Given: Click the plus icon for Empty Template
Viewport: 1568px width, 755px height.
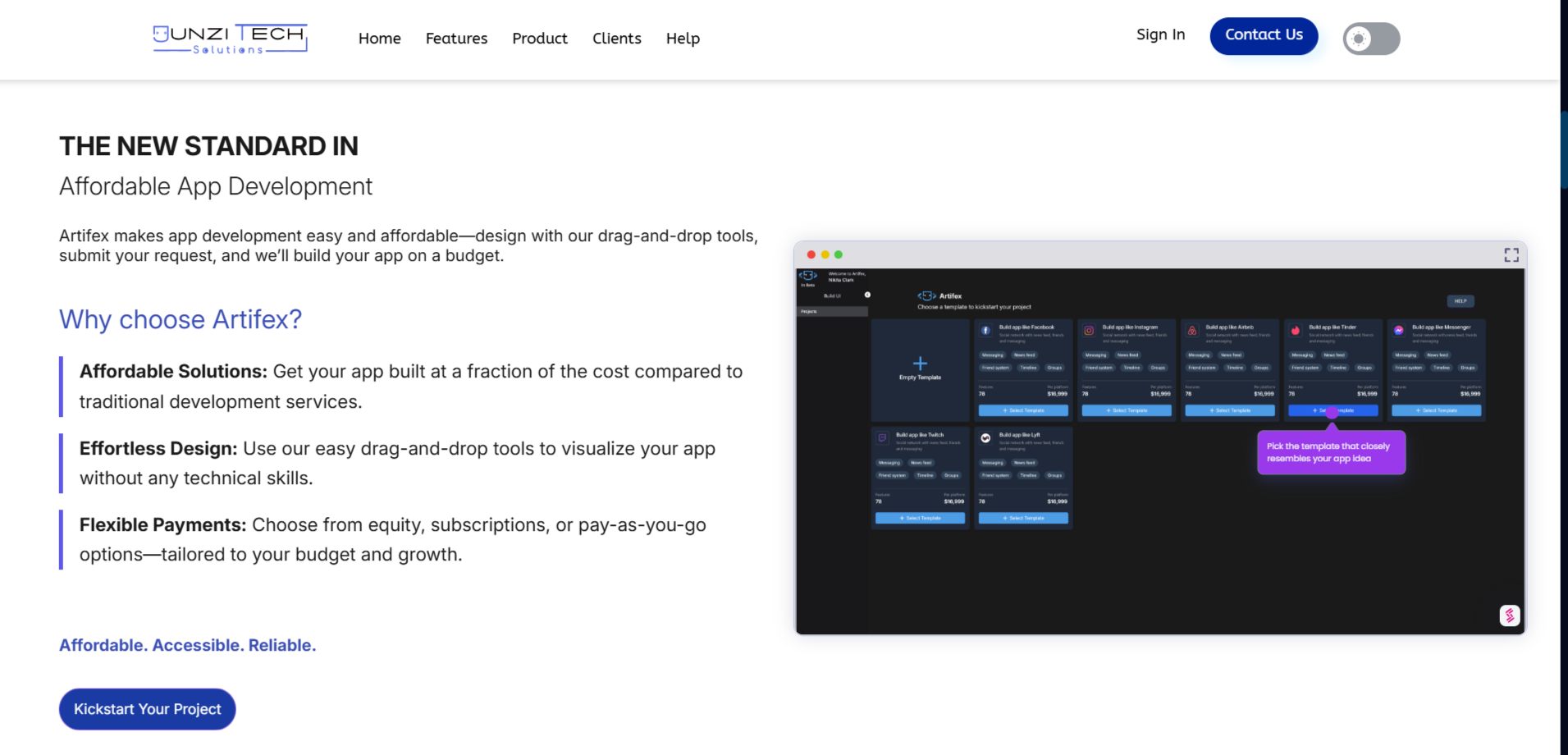Looking at the screenshot, I should pyautogui.click(x=920, y=364).
